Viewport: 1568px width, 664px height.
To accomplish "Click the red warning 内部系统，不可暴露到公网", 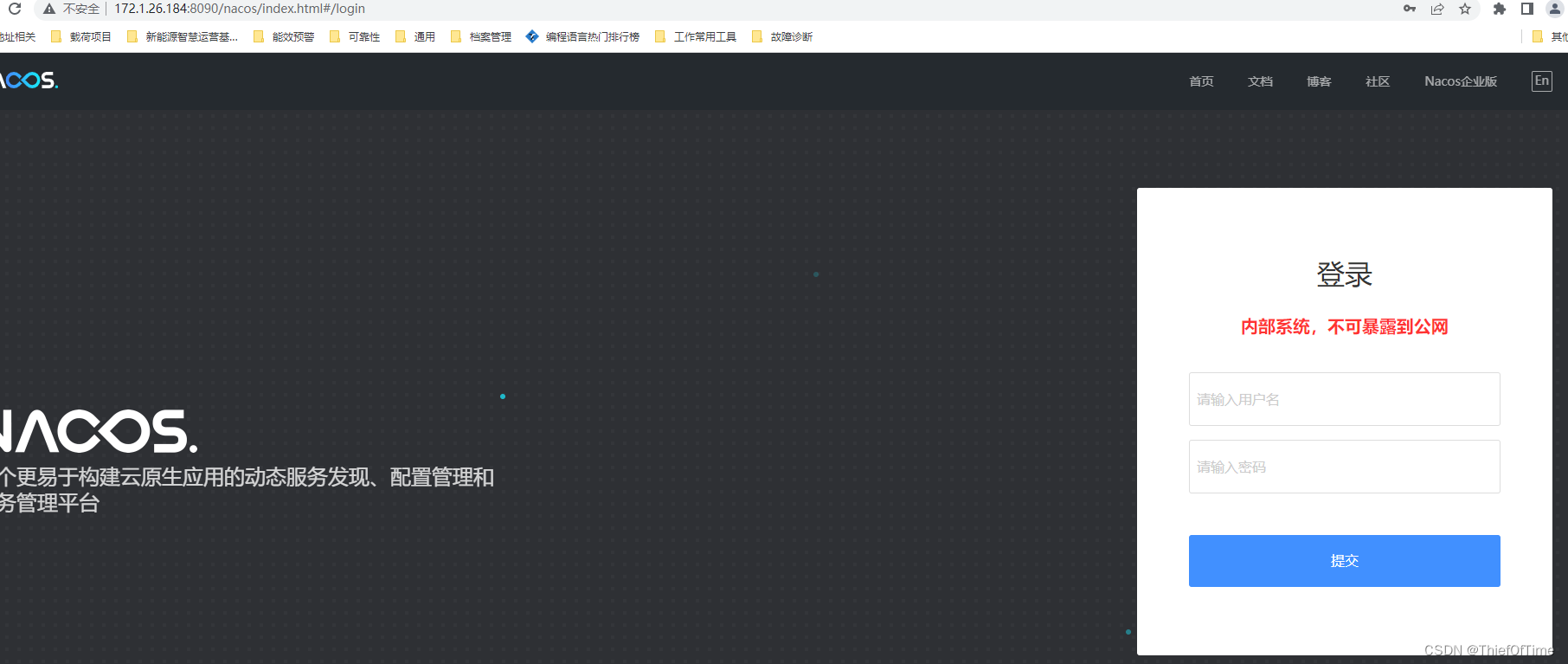I will click(1345, 326).
